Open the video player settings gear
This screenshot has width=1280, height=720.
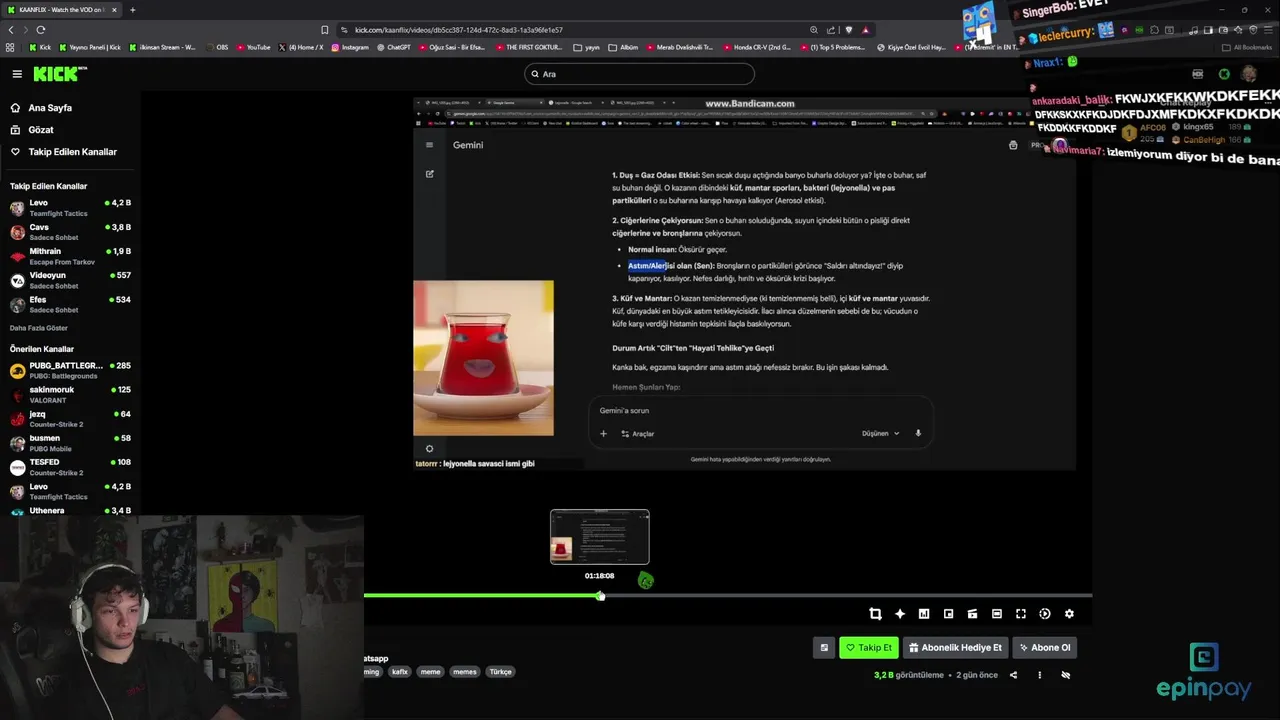pyautogui.click(x=1069, y=614)
